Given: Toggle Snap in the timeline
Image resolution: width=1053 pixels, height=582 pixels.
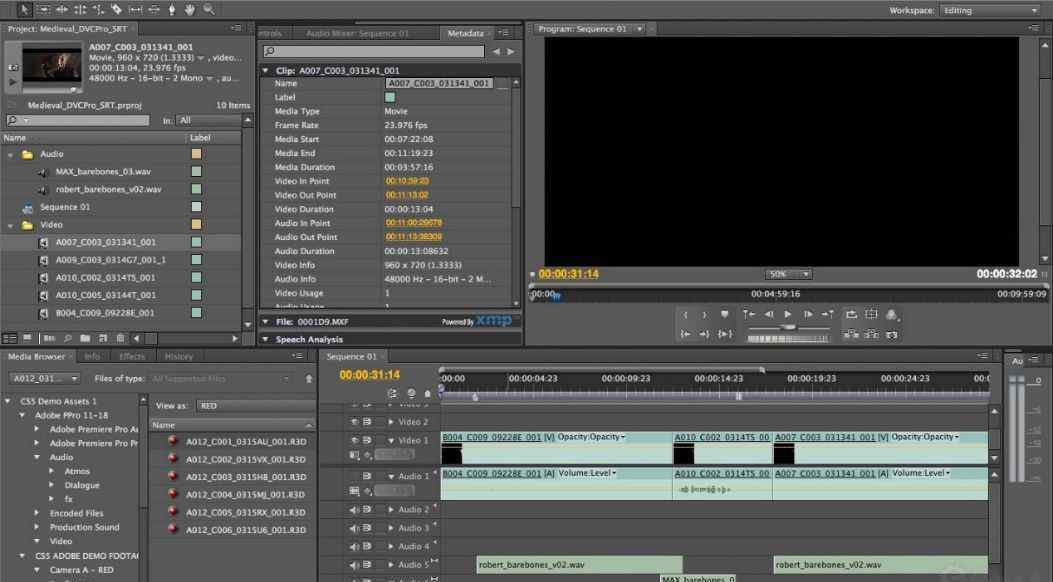Looking at the screenshot, I should point(392,394).
